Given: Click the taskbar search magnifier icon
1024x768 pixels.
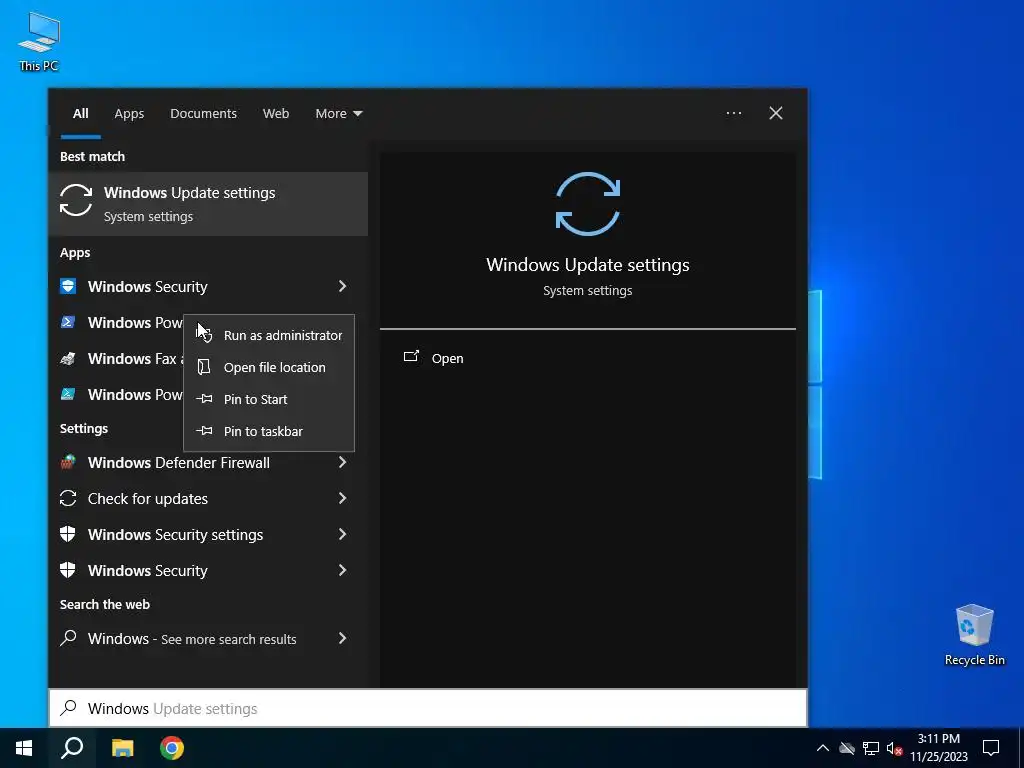Looking at the screenshot, I should (x=72, y=748).
